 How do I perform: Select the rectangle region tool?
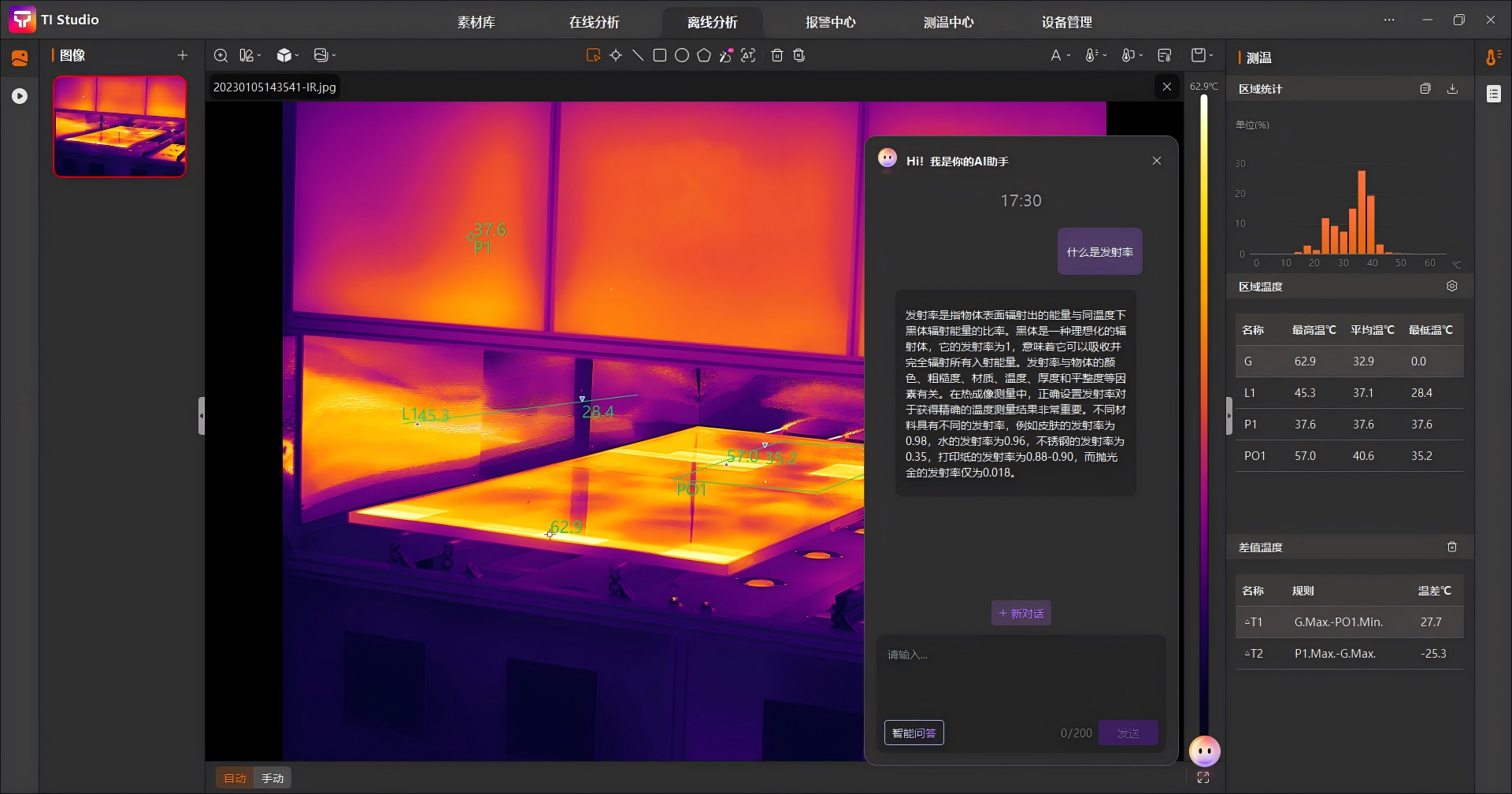tap(660, 55)
